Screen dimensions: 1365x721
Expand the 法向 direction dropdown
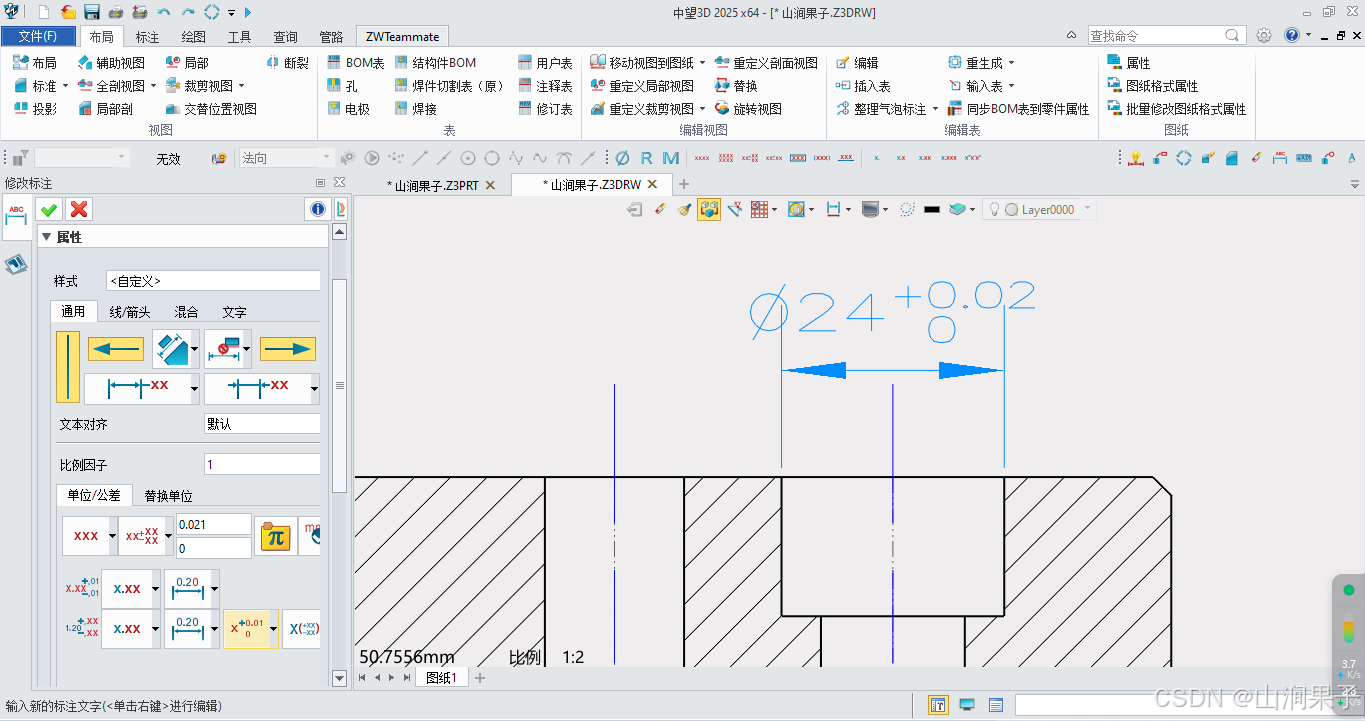[326, 158]
